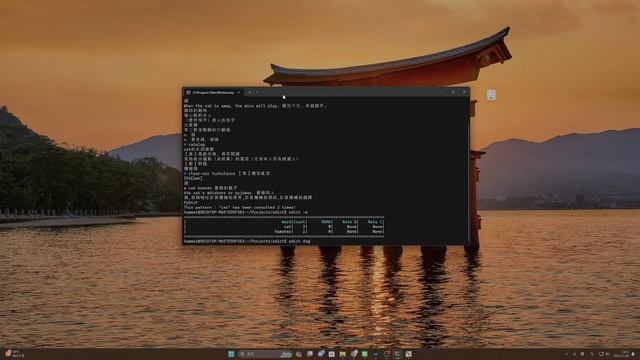
Task: Open the Windows Start menu
Action: pos(231,354)
